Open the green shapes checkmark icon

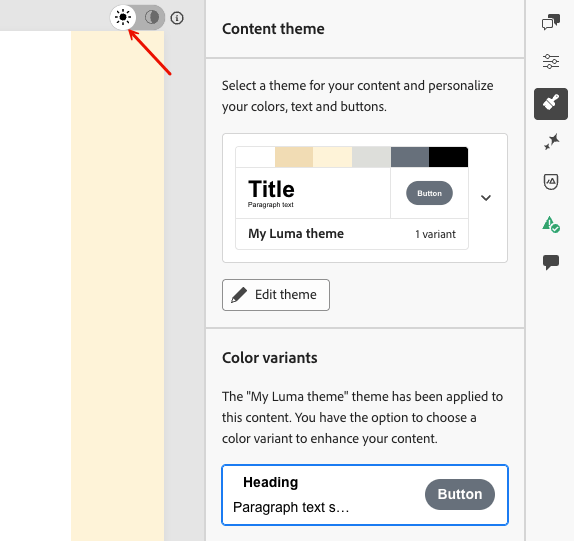(x=551, y=224)
